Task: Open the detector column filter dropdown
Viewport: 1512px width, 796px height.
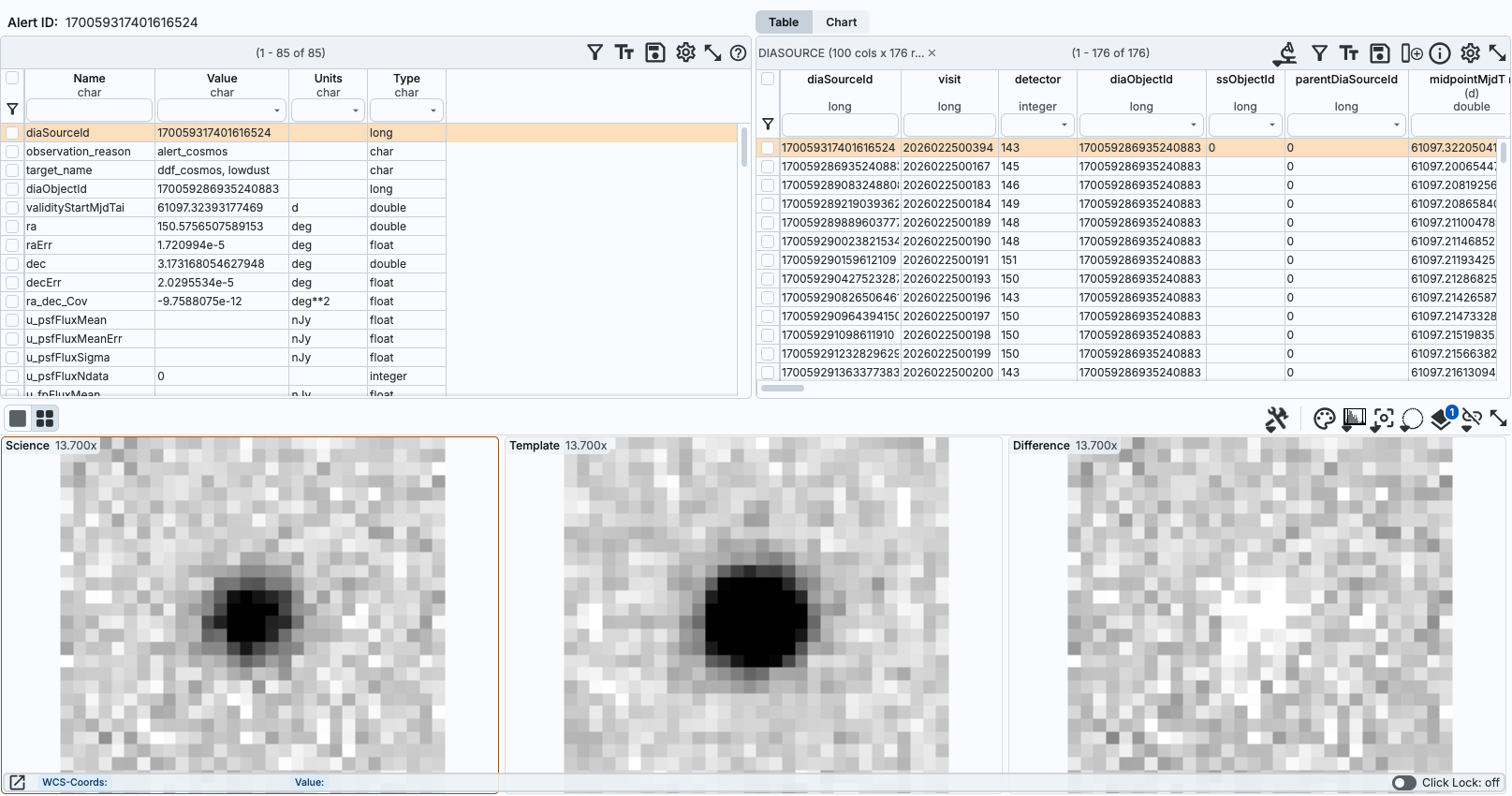Action: pyautogui.click(x=1064, y=125)
